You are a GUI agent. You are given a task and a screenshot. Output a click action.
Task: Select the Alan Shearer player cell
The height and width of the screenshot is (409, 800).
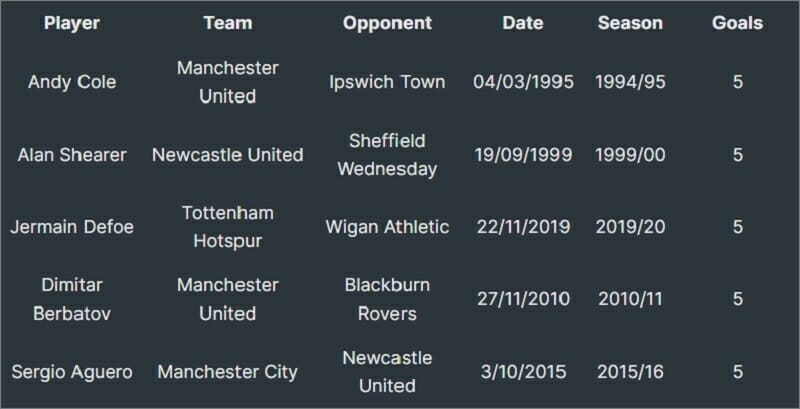[71, 155]
